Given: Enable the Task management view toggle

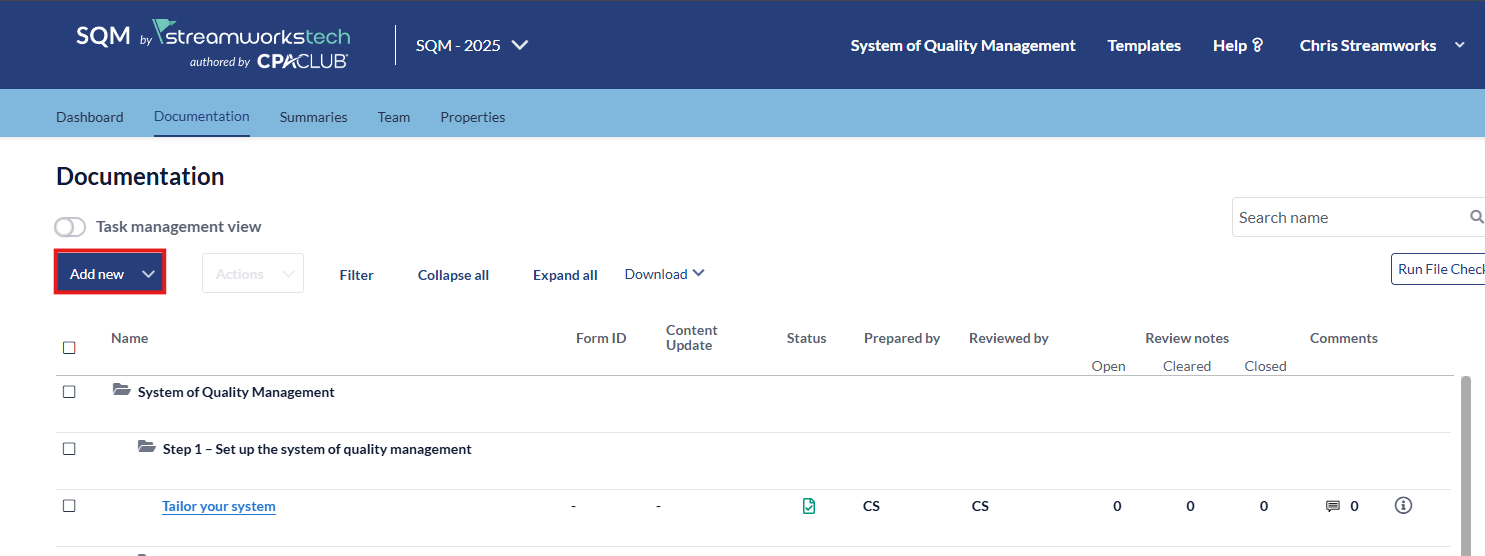Looking at the screenshot, I should pyautogui.click(x=71, y=227).
